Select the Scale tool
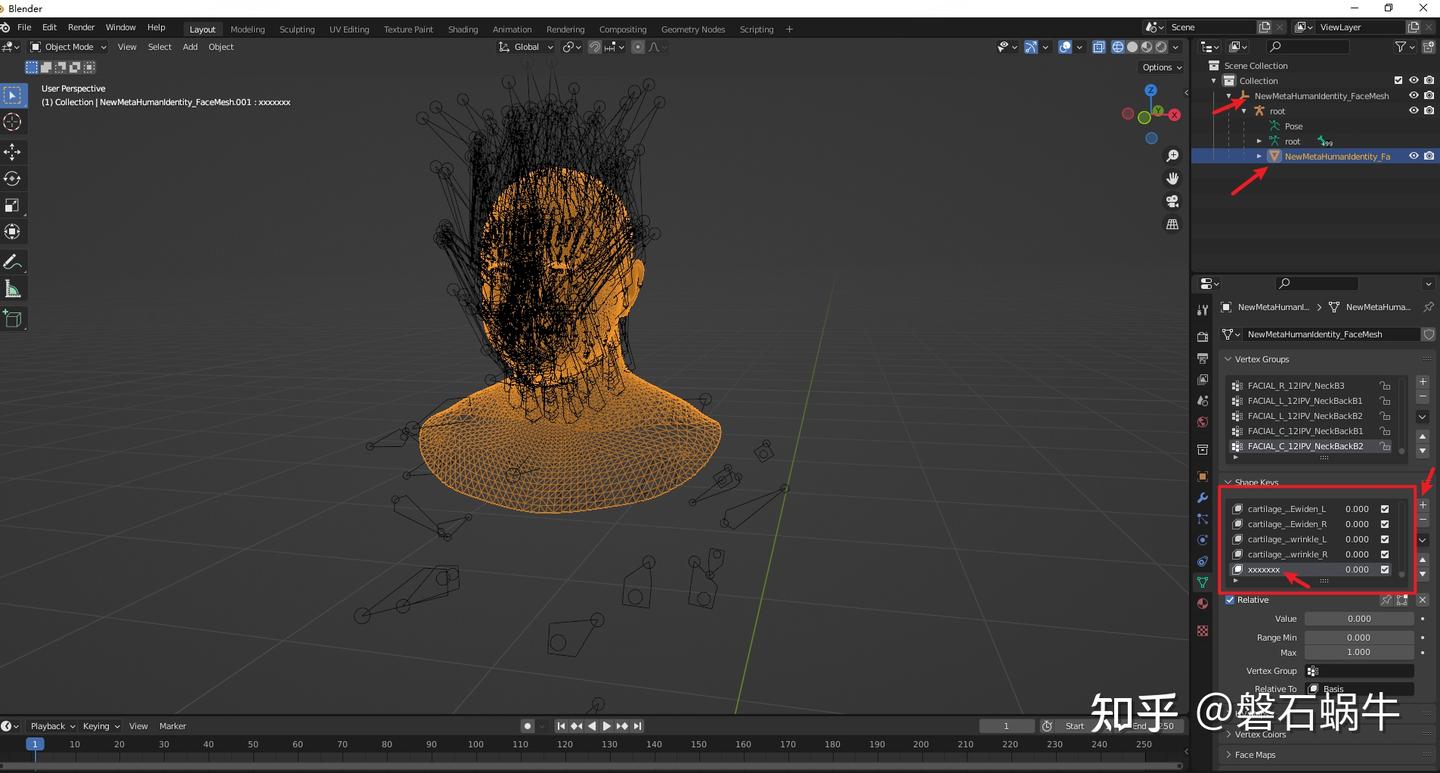 (x=12, y=205)
